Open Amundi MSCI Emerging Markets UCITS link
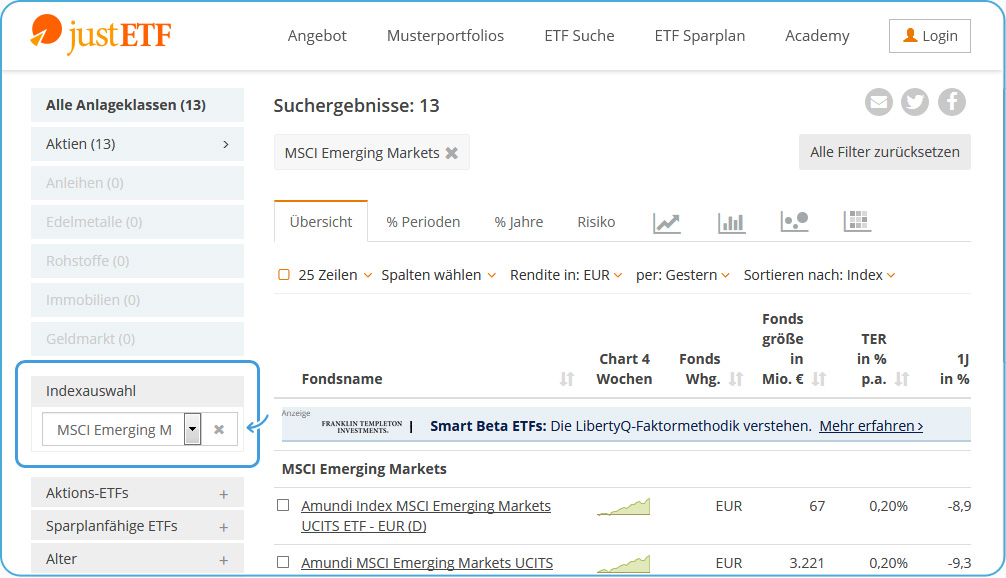The width and height of the screenshot is (1006, 578). tap(427, 563)
